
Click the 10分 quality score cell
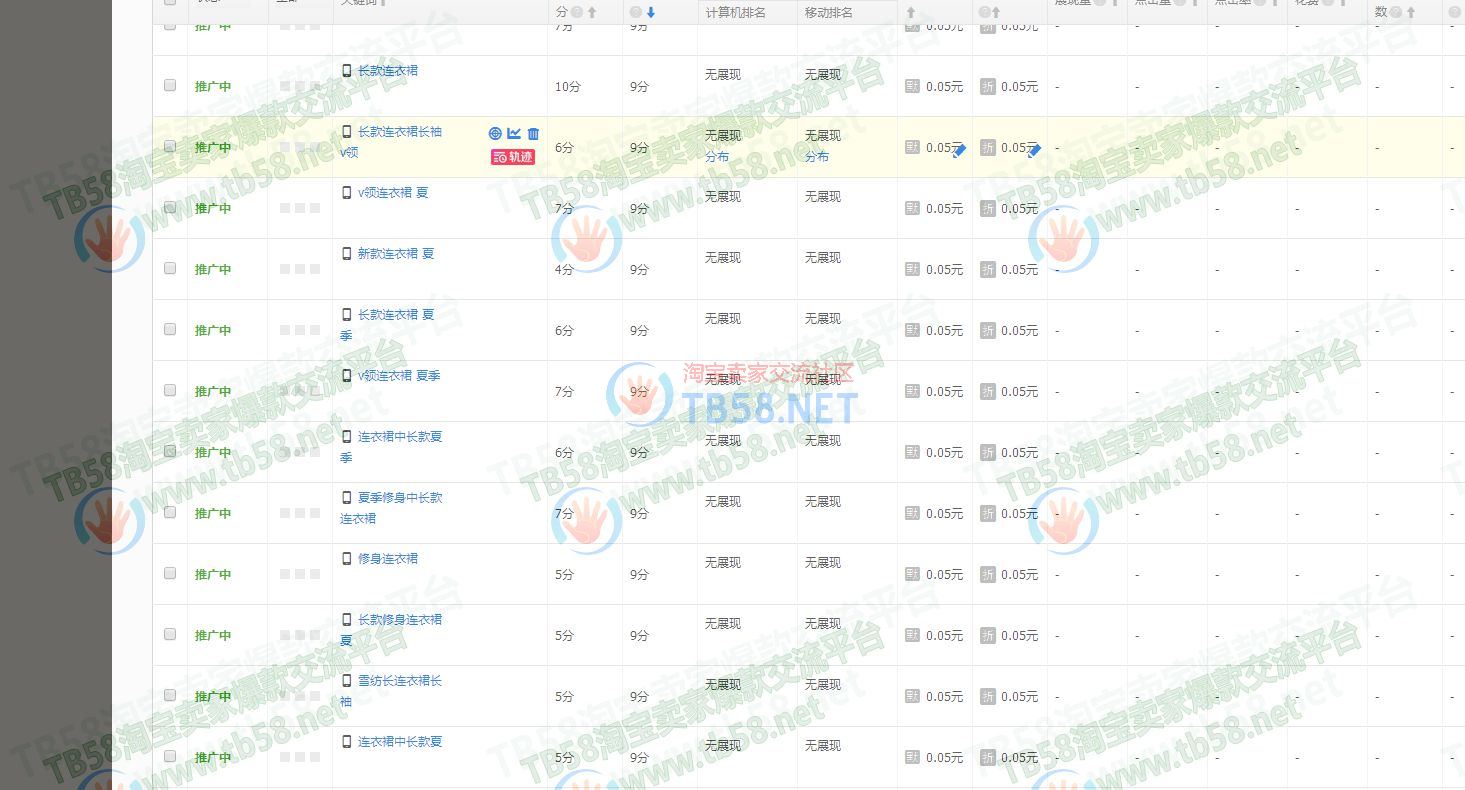point(568,87)
